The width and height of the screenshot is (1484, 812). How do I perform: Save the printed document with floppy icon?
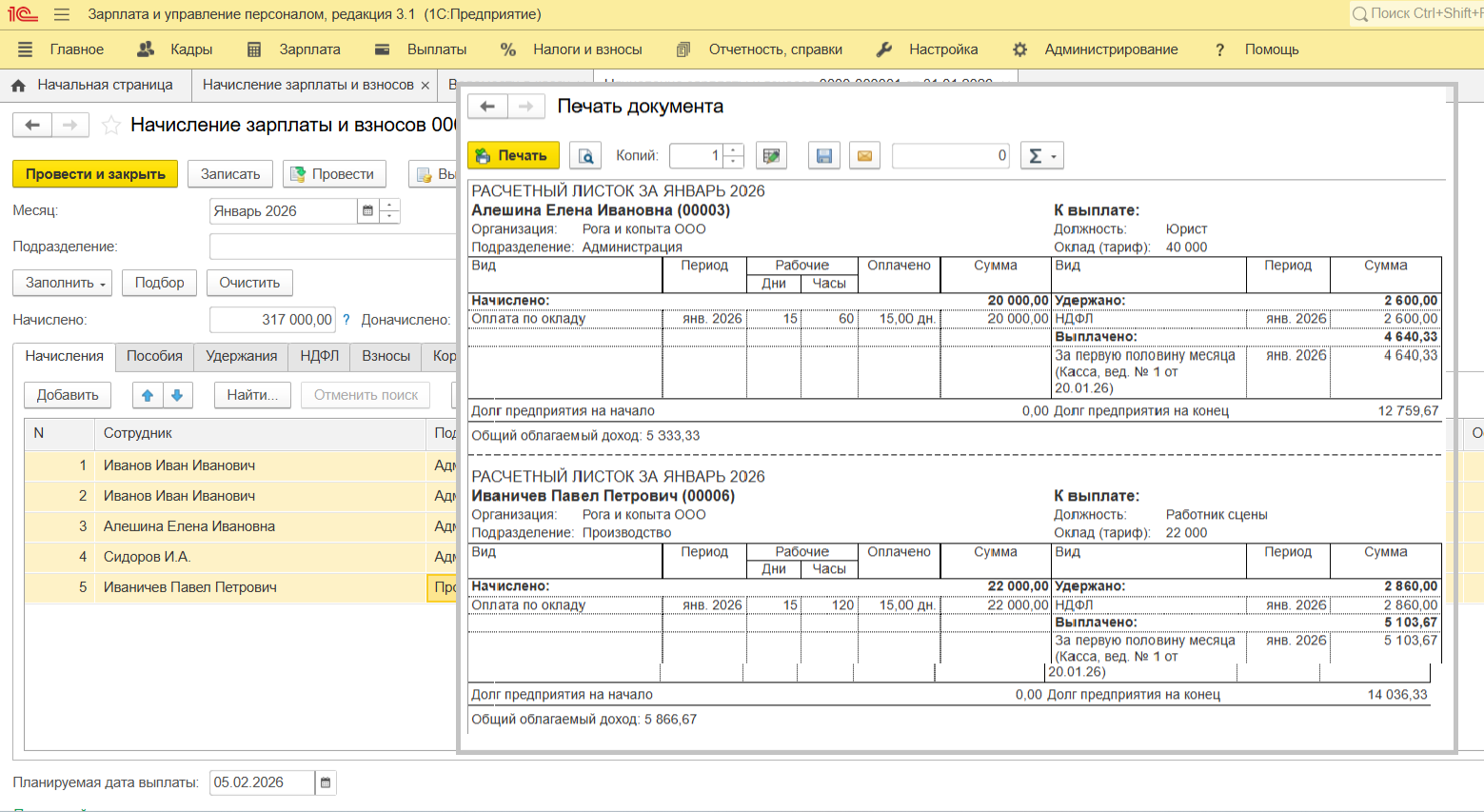pos(824,156)
